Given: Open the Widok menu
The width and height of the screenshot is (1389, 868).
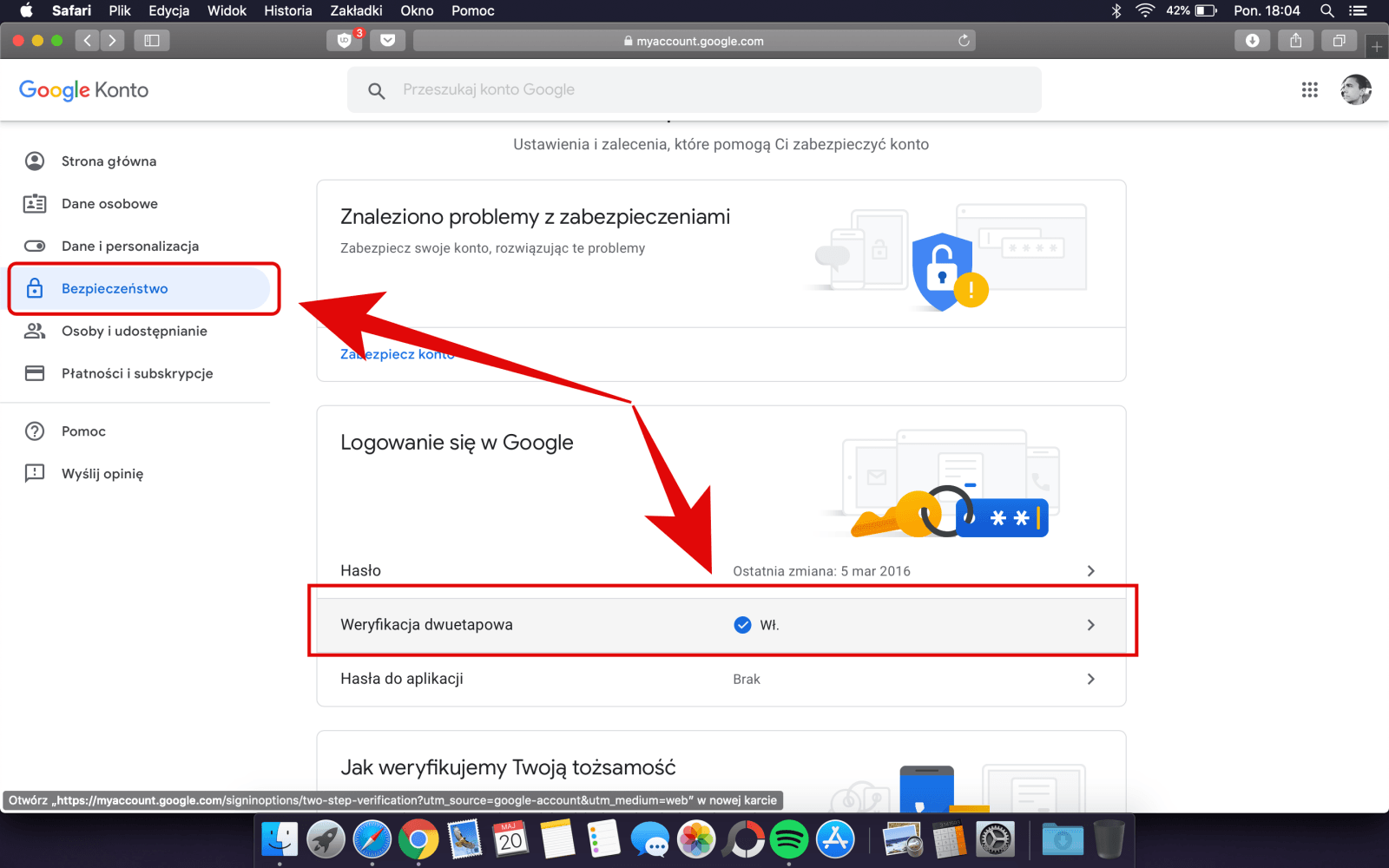Looking at the screenshot, I should [227, 10].
